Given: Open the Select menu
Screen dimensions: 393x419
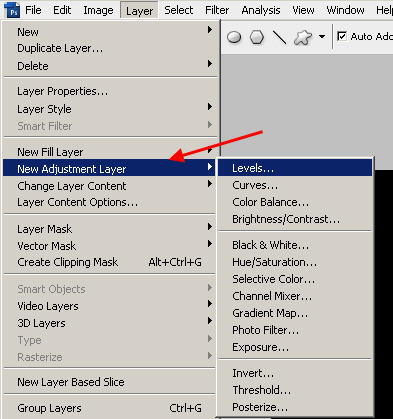Looking at the screenshot, I should tap(179, 10).
